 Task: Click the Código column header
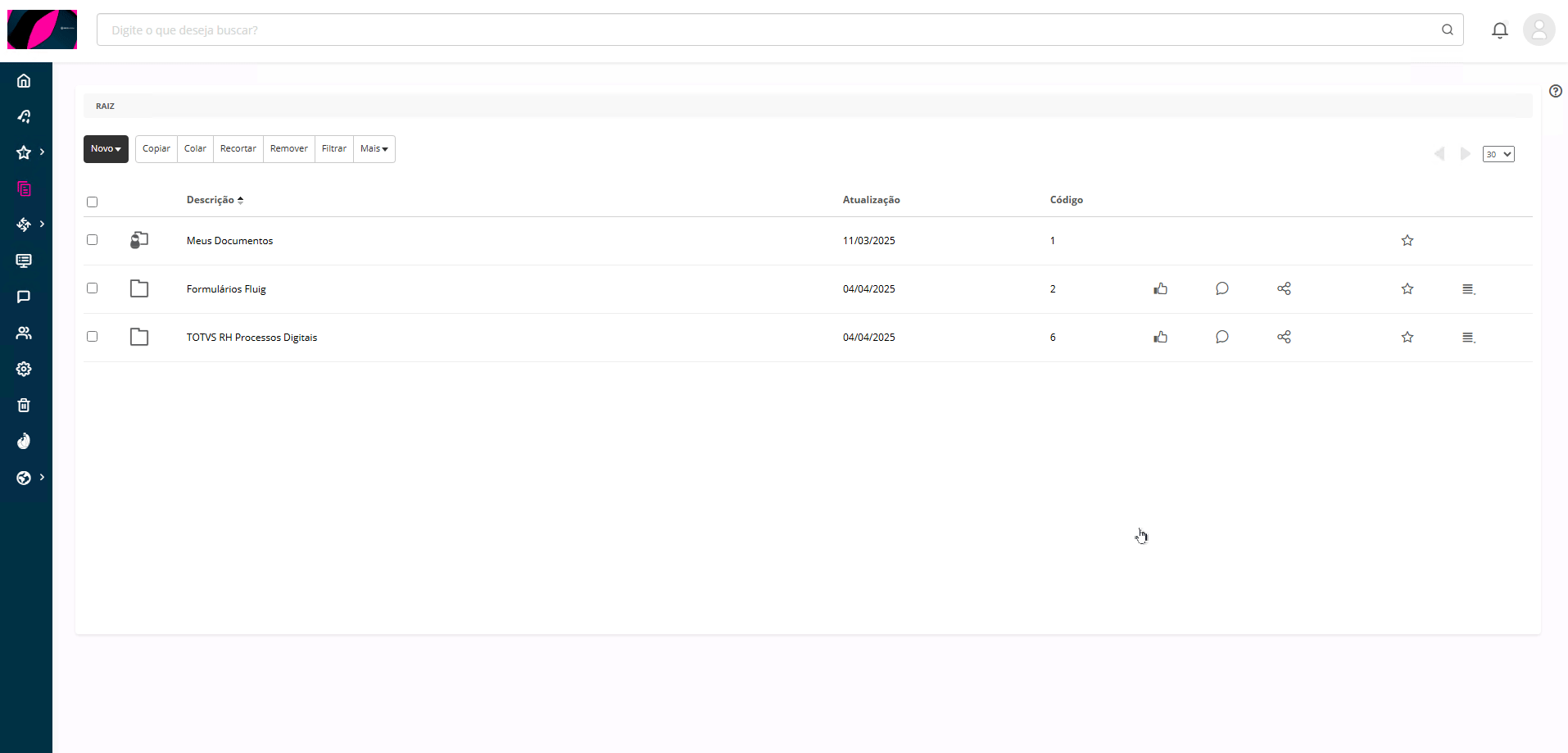tap(1067, 200)
